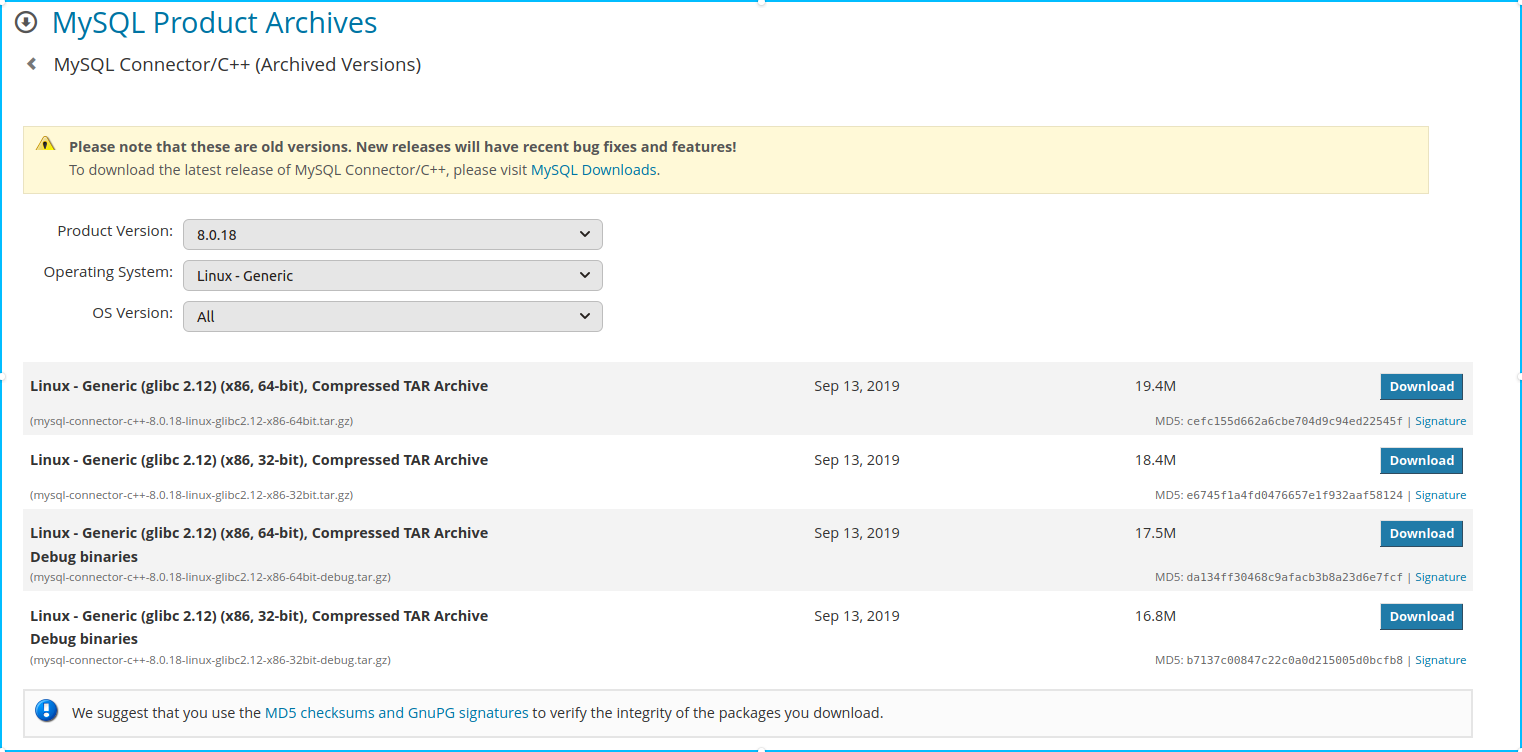Open the Operating System dropdown
Screen dimensions: 1522x752
pyautogui.click(x=392, y=275)
